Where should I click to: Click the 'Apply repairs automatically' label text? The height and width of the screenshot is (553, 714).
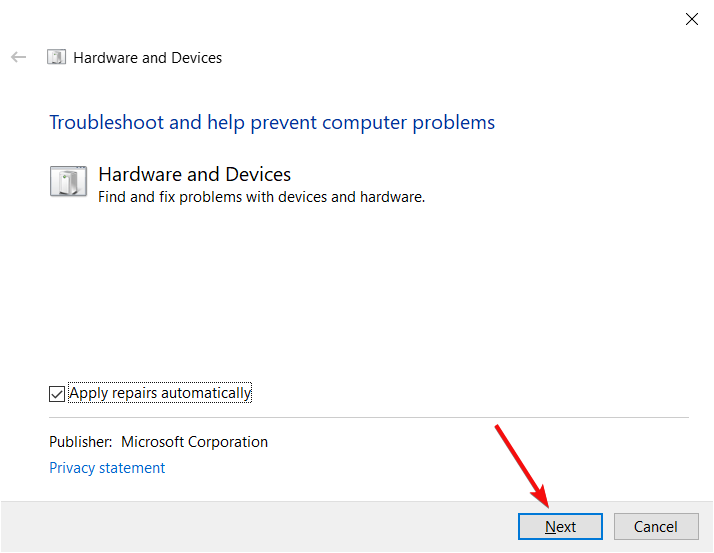tap(160, 393)
